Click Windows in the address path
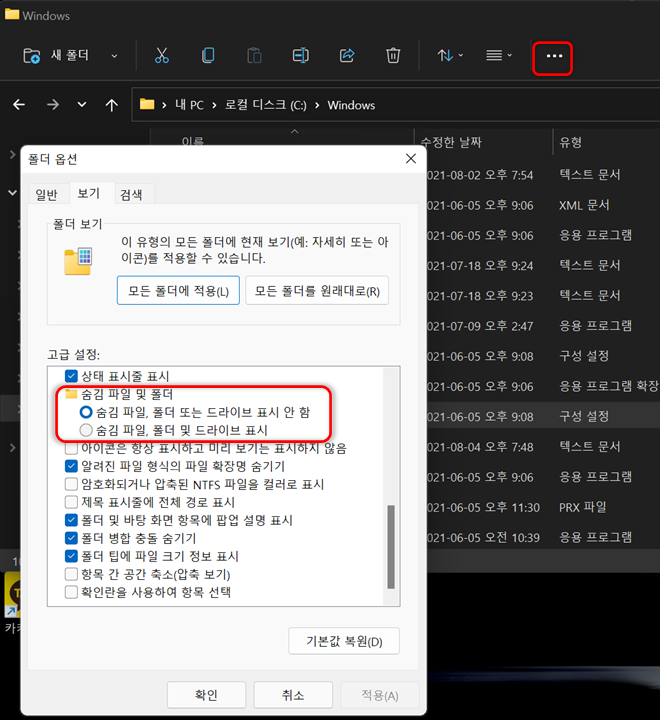Image resolution: width=660 pixels, height=720 pixels. 351,105
